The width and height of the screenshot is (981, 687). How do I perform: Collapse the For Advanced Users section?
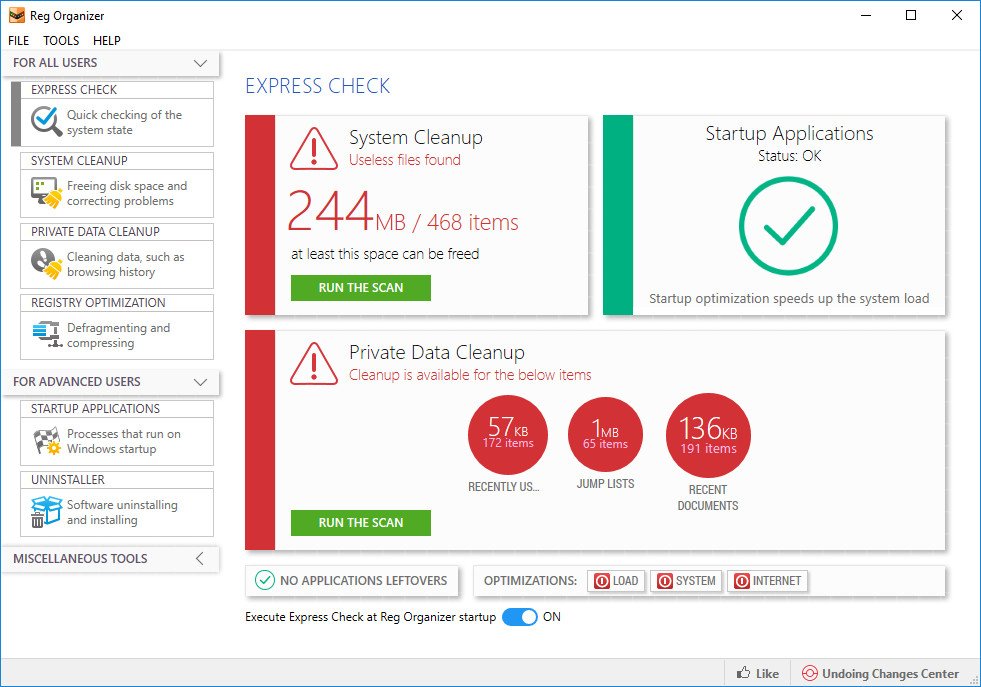coord(200,382)
